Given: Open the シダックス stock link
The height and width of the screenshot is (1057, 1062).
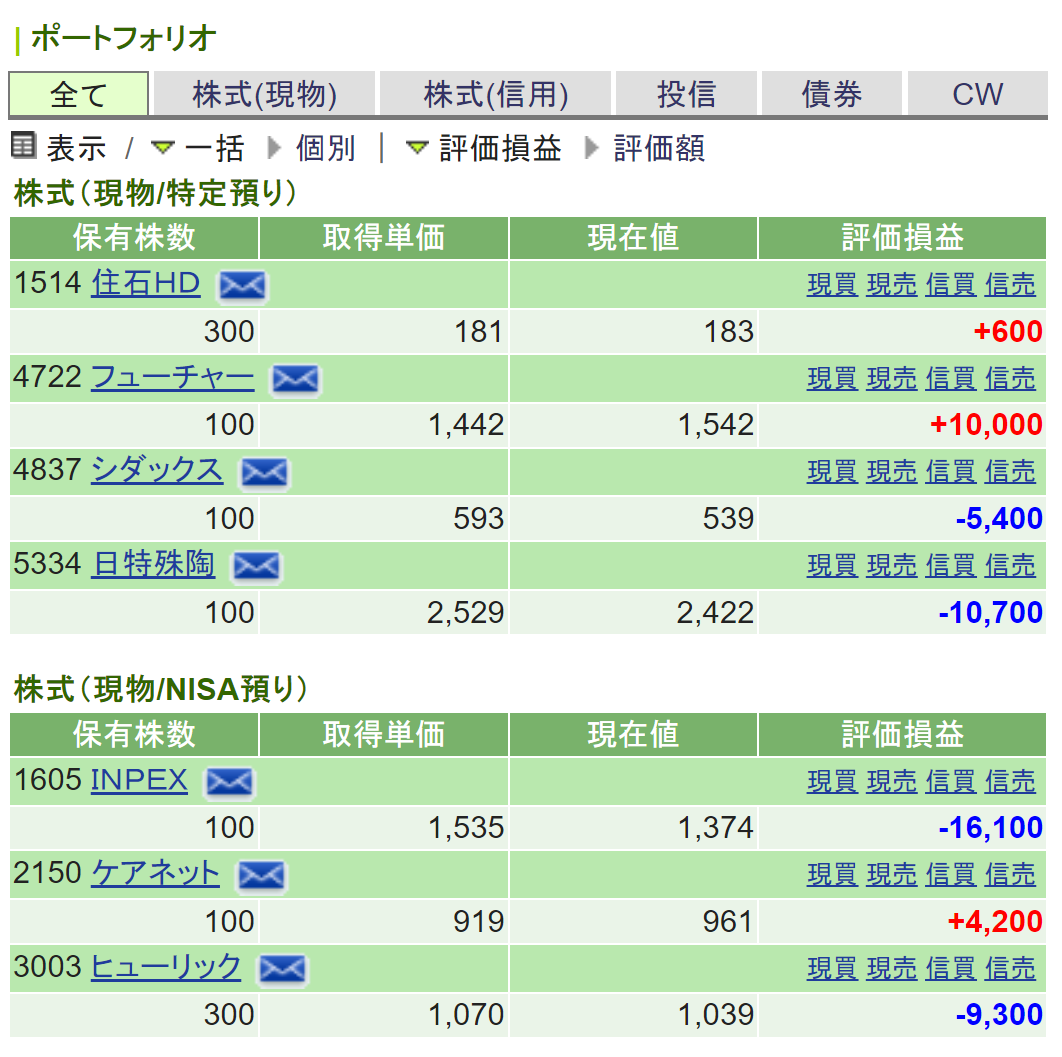Looking at the screenshot, I should (157, 470).
